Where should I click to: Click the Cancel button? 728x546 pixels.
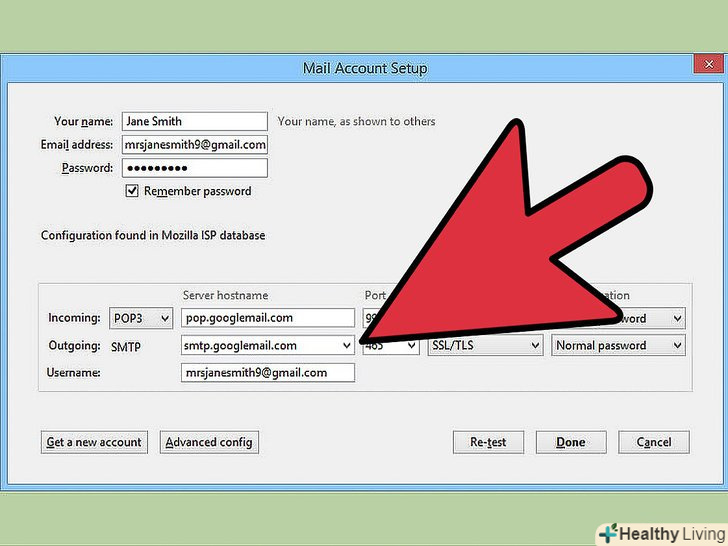[x=654, y=442]
